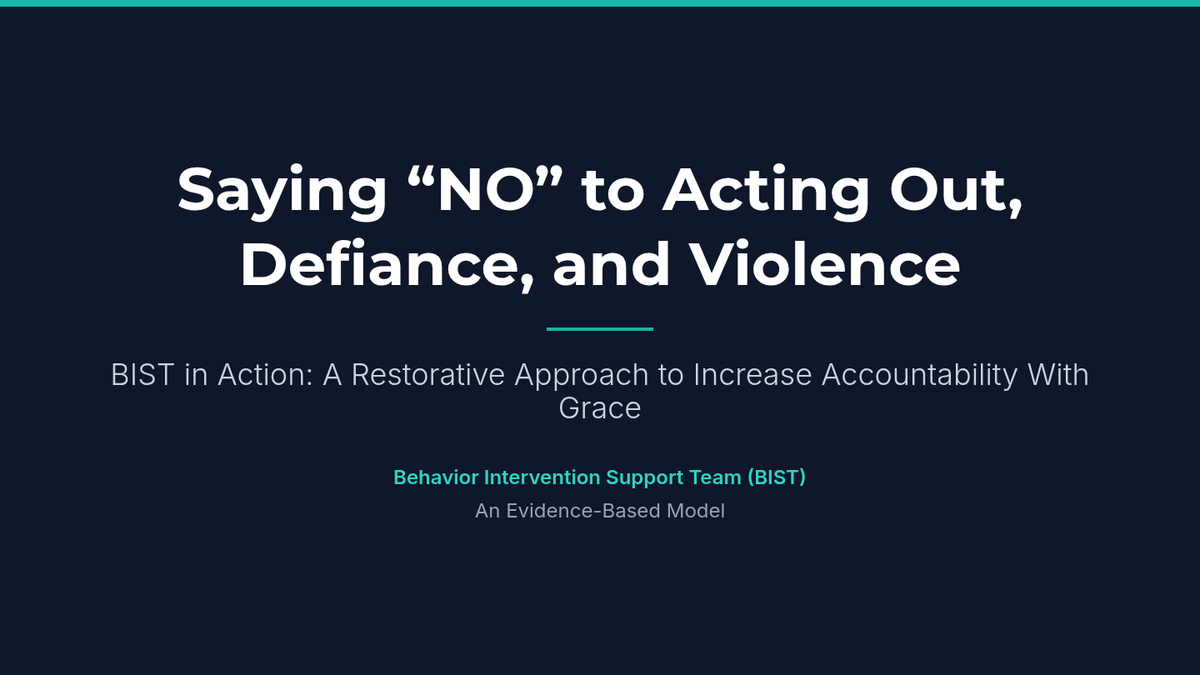Click the "An Evidence-Based Model" caption
Screen dimensions: 1200x675
pos(600,511)
